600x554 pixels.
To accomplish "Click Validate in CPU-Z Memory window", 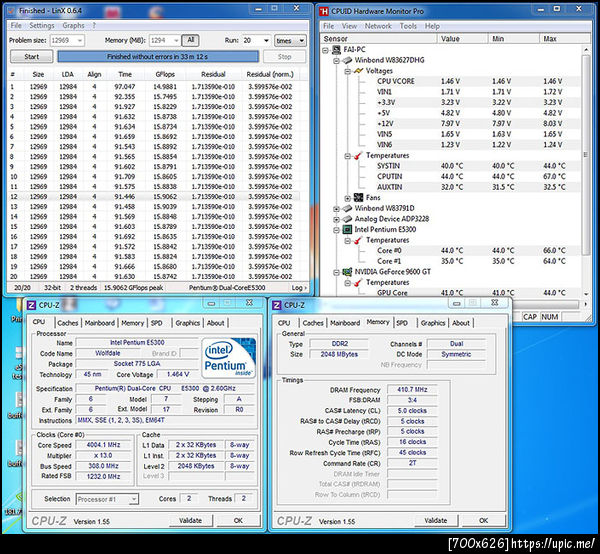I will [435, 520].
